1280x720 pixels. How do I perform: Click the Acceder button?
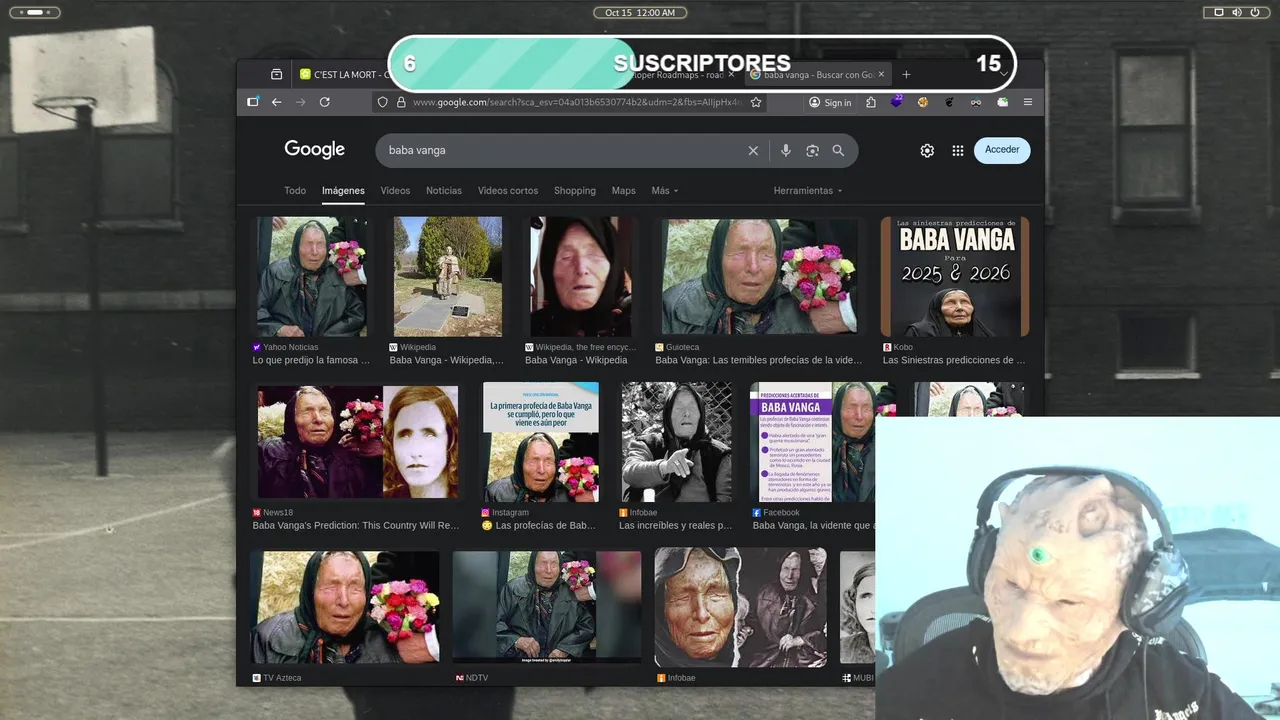tap(1002, 150)
